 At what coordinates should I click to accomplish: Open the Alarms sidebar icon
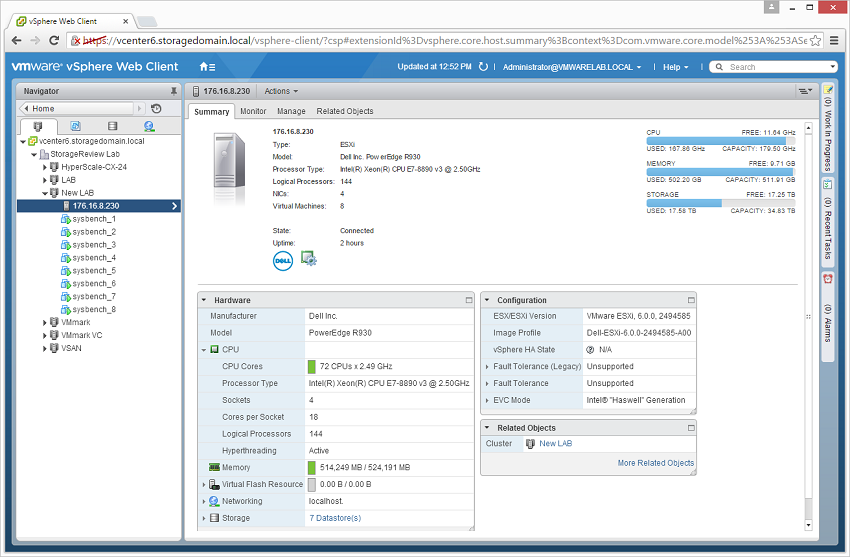828,278
